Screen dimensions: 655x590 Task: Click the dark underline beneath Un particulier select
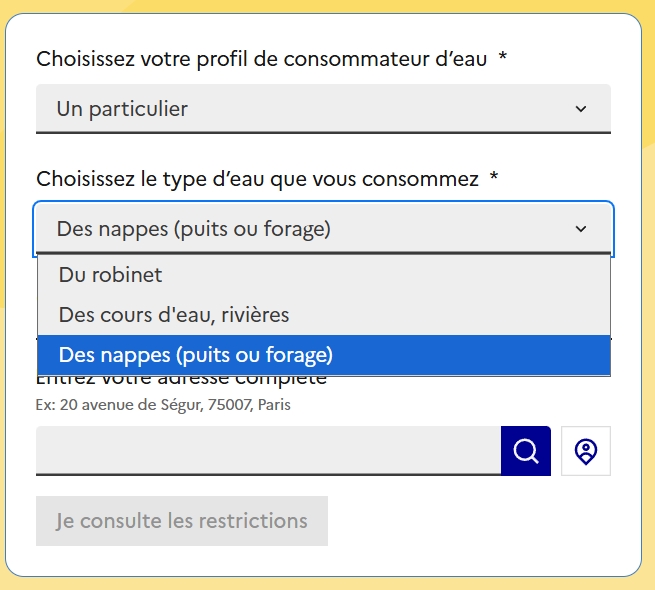pos(323,132)
